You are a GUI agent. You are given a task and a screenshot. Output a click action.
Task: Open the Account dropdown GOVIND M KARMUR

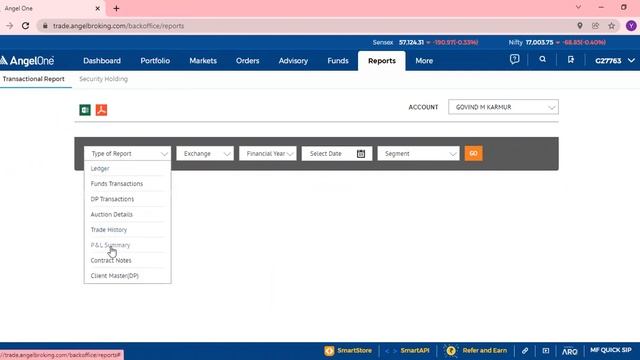pos(503,107)
